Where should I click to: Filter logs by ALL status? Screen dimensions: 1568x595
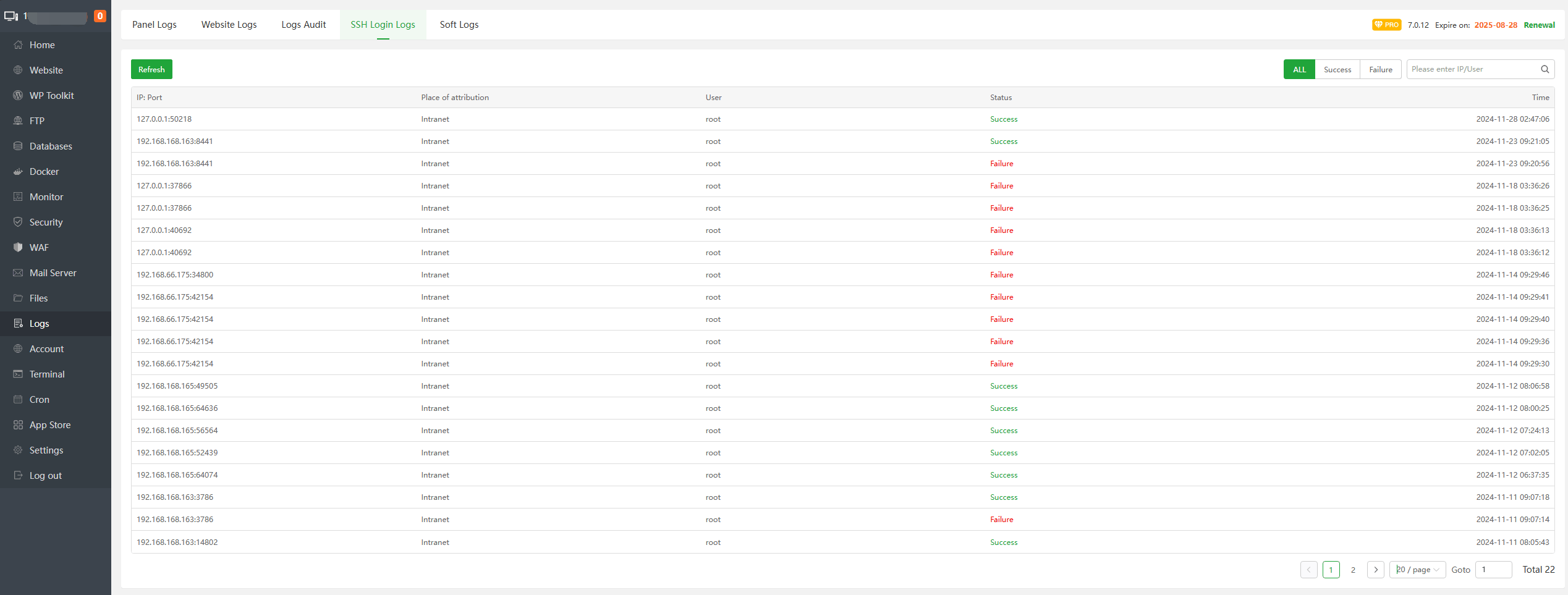tap(1299, 70)
